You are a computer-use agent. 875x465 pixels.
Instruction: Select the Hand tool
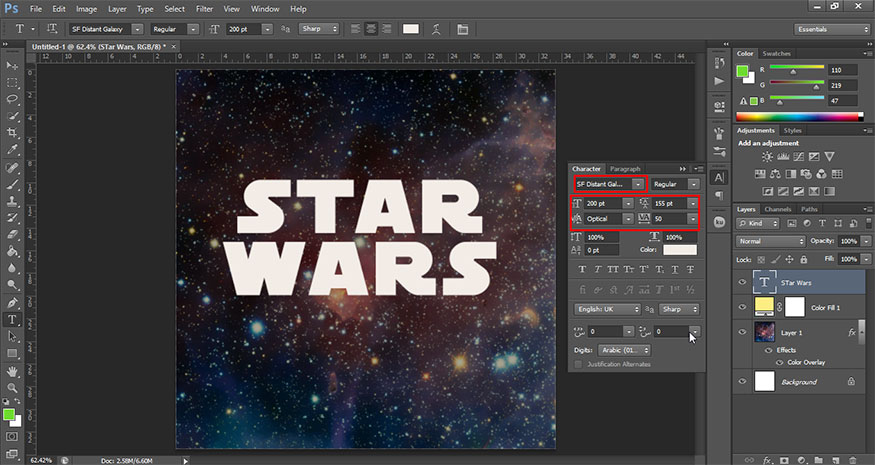(x=12, y=371)
